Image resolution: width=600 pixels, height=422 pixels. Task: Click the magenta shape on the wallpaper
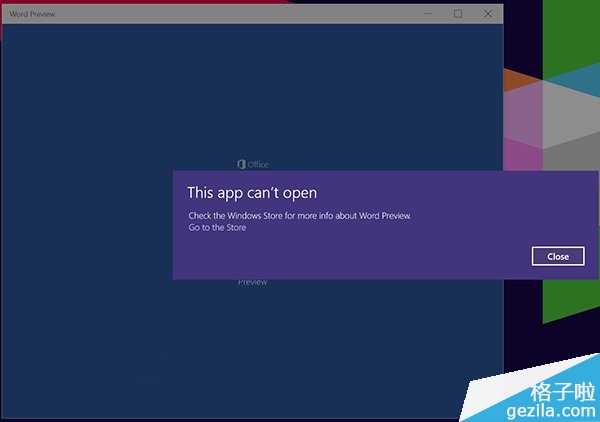pyautogui.click(x=520, y=155)
